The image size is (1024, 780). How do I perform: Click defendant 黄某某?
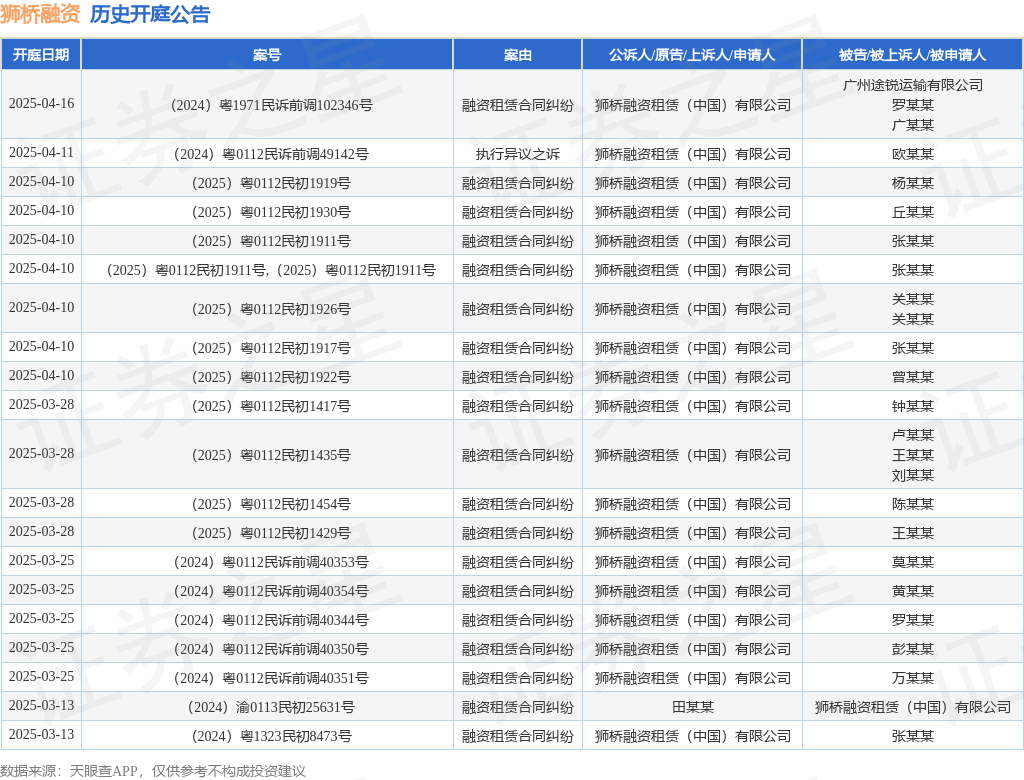(x=913, y=591)
